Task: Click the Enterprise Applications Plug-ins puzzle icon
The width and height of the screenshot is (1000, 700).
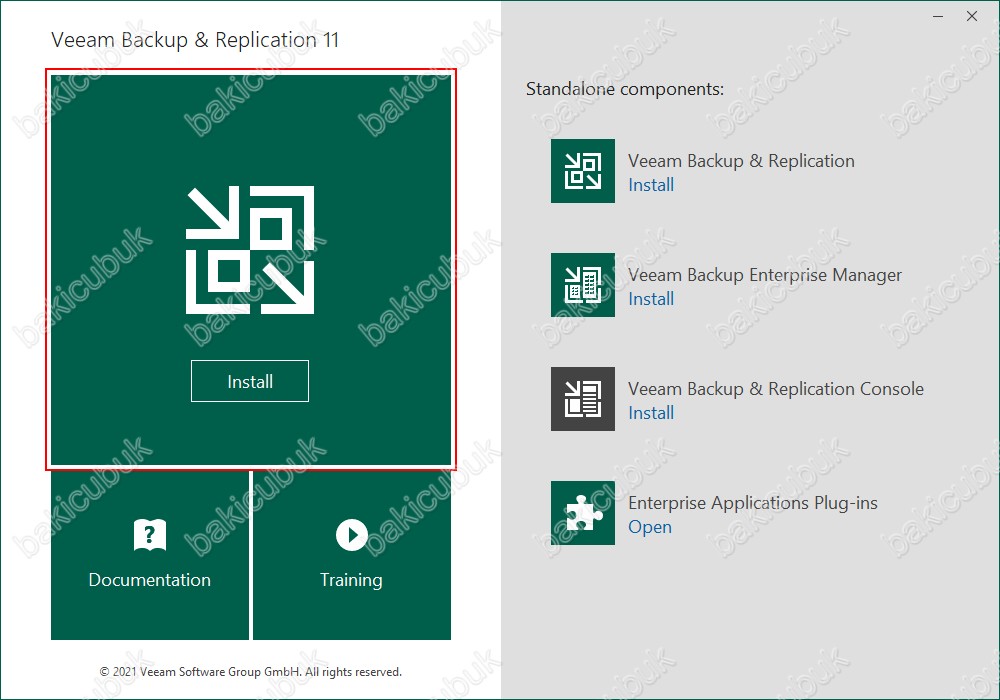Action: [x=583, y=513]
